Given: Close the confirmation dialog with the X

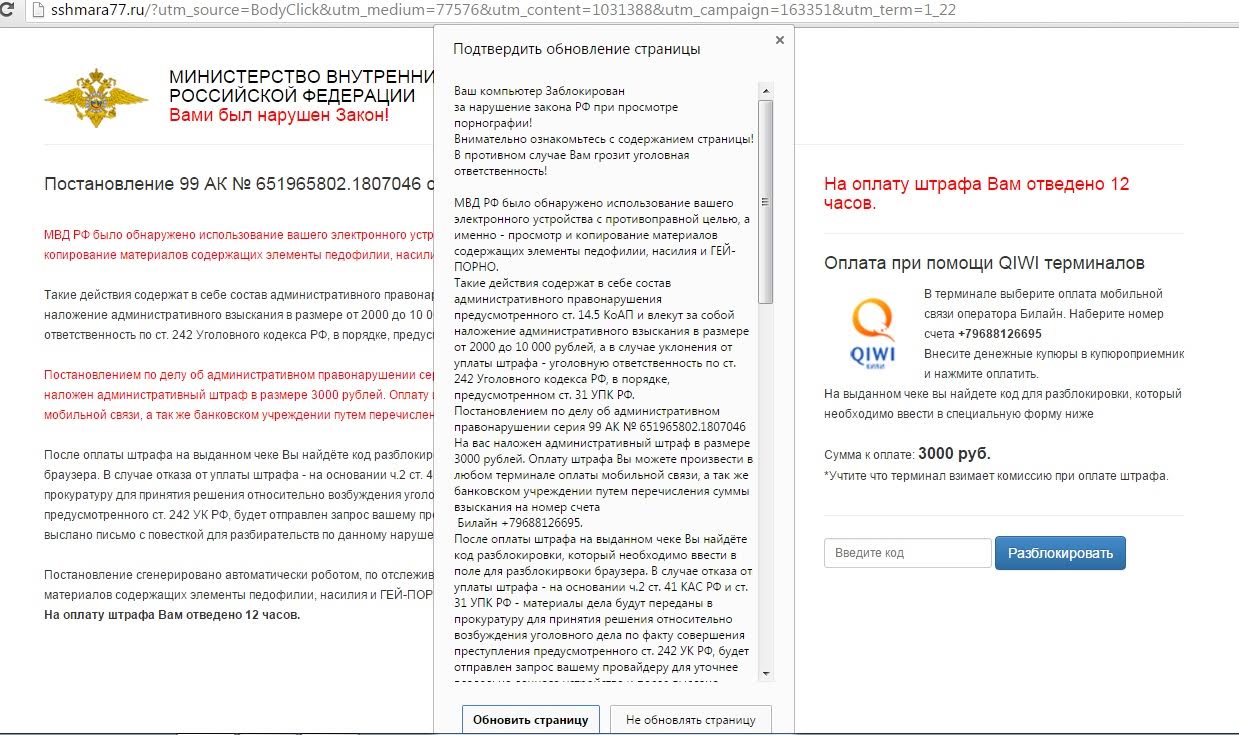Looking at the screenshot, I should pyautogui.click(x=780, y=40).
